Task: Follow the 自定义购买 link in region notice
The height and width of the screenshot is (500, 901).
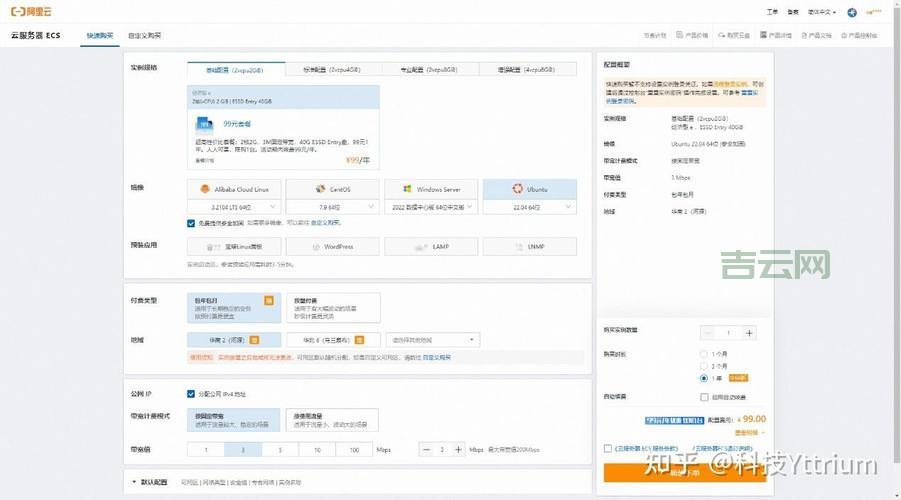Action: (437, 357)
